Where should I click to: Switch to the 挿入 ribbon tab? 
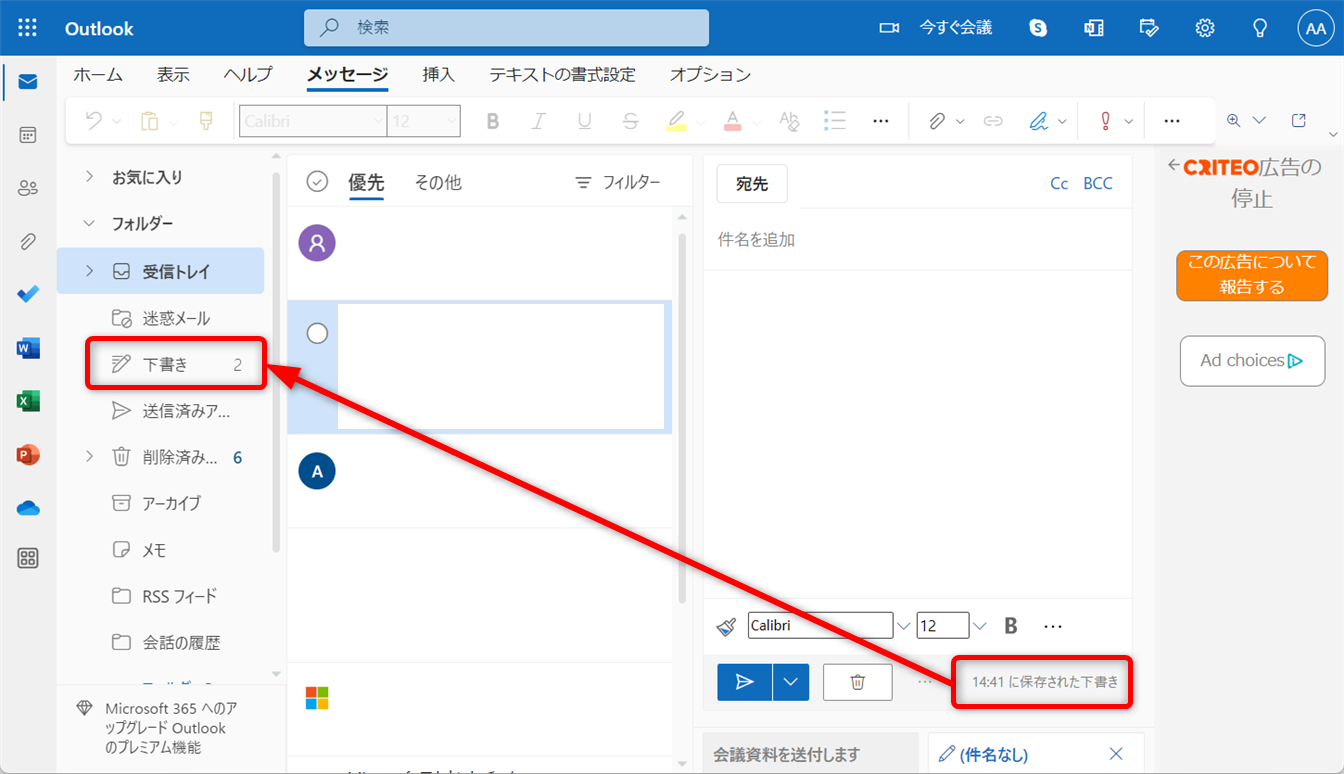click(x=438, y=75)
